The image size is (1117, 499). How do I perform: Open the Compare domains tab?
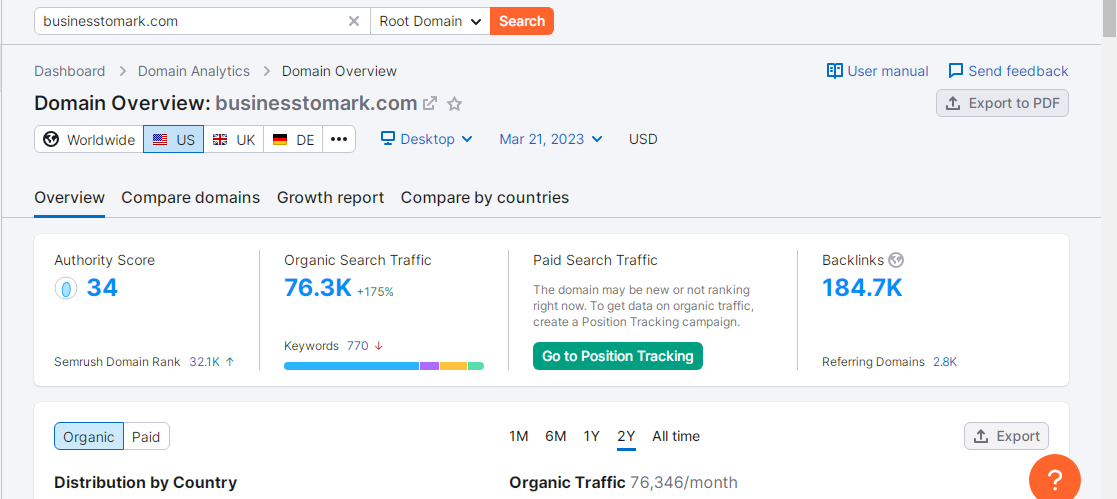click(190, 197)
